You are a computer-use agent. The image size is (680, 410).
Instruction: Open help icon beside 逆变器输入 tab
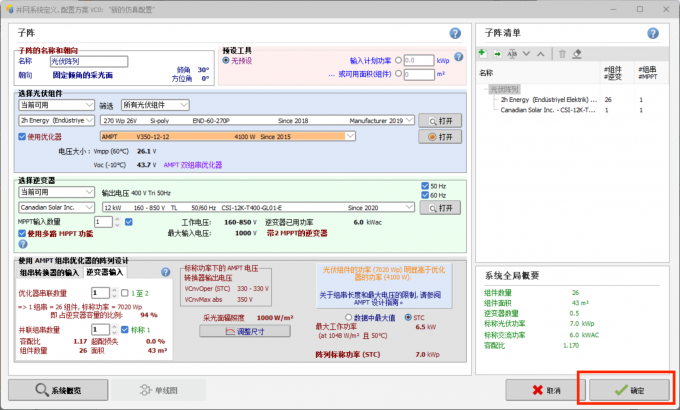pos(166,272)
